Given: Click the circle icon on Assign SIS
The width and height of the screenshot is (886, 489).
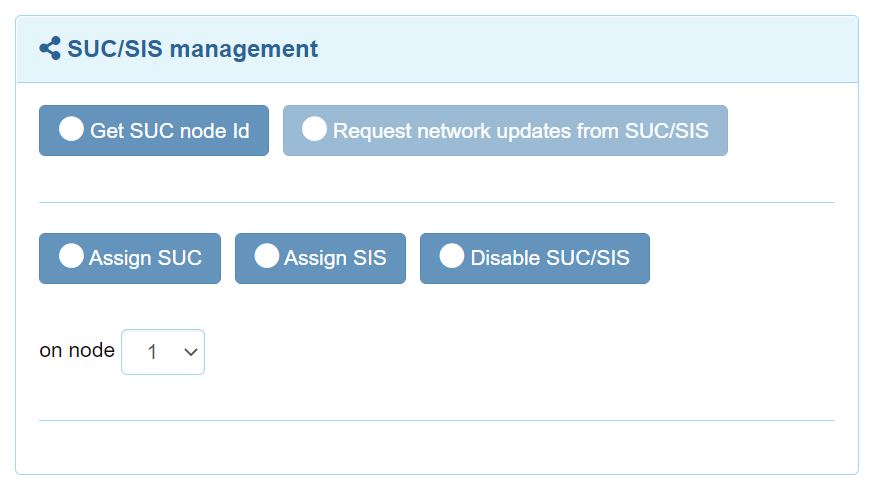Looking at the screenshot, I should [266, 257].
